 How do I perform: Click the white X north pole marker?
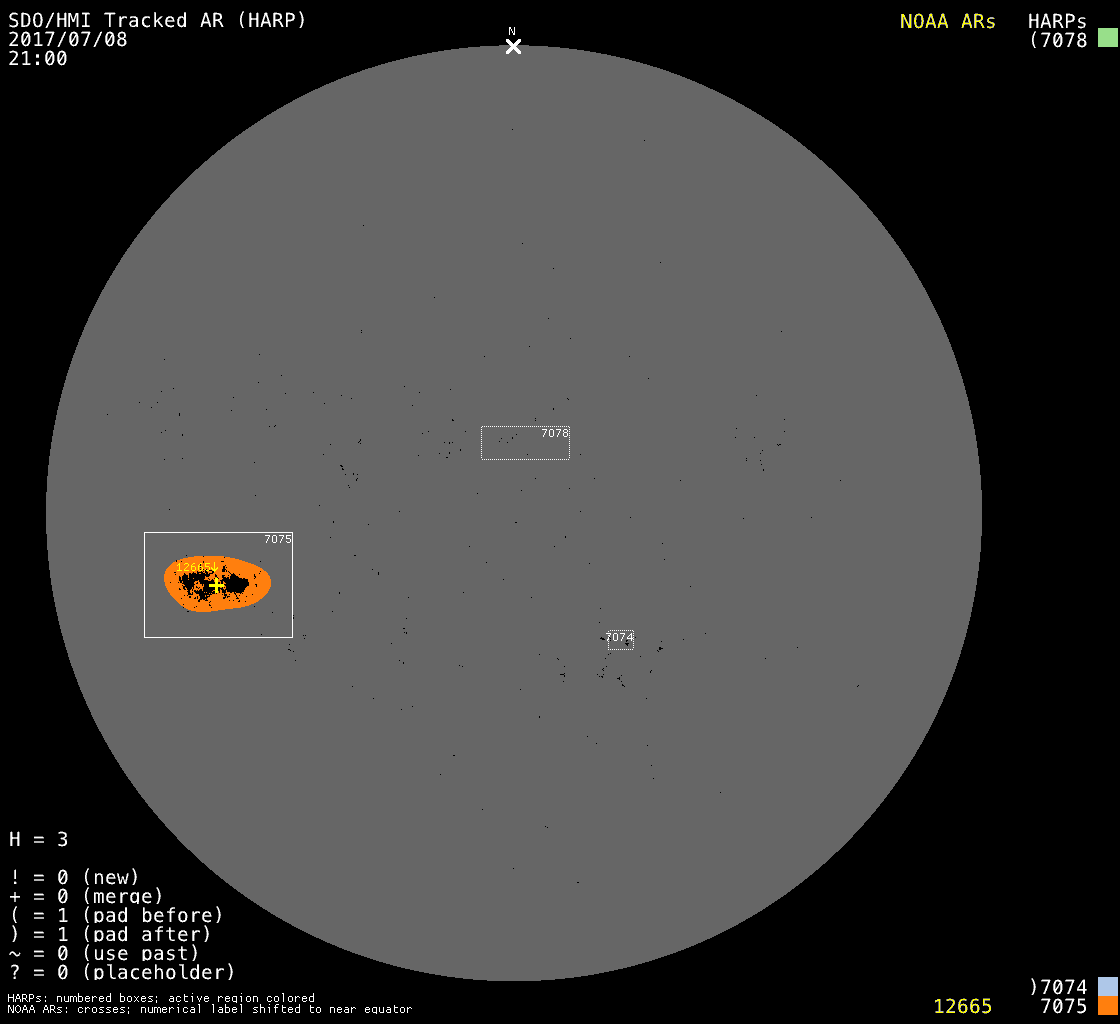tap(513, 46)
